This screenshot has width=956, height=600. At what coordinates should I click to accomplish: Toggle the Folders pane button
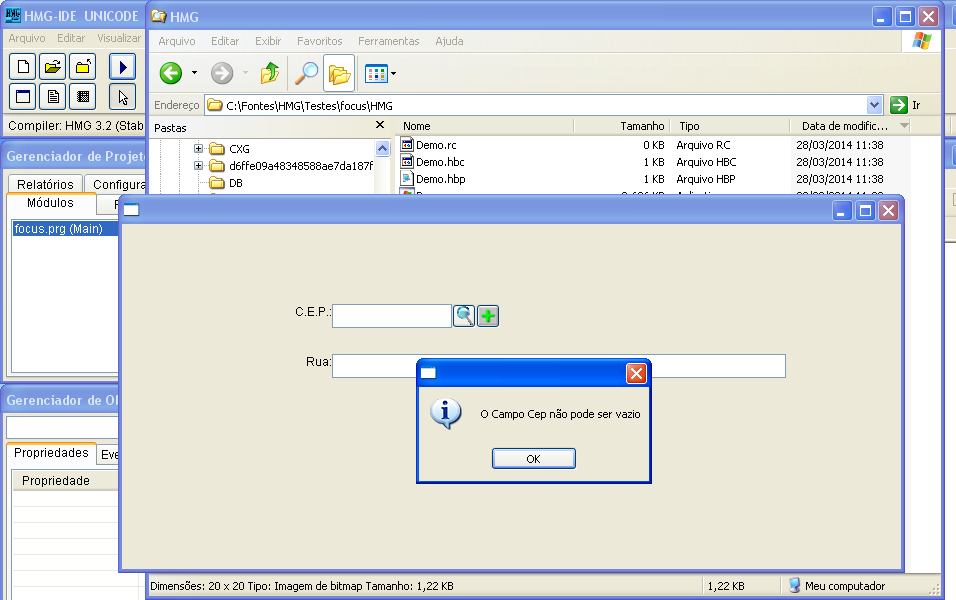coord(339,73)
